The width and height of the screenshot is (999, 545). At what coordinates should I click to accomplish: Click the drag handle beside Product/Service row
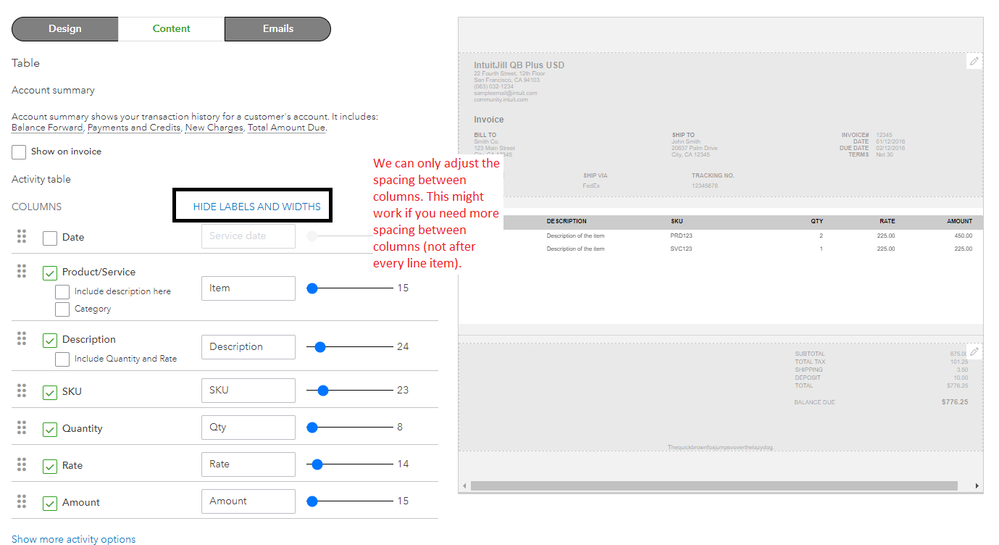(x=22, y=272)
